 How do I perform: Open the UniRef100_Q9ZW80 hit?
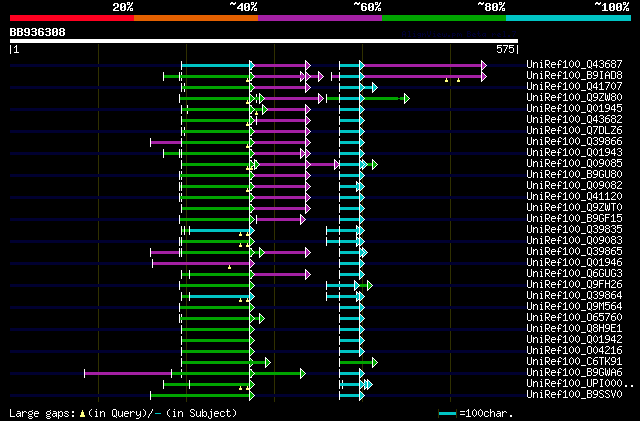(x=574, y=97)
